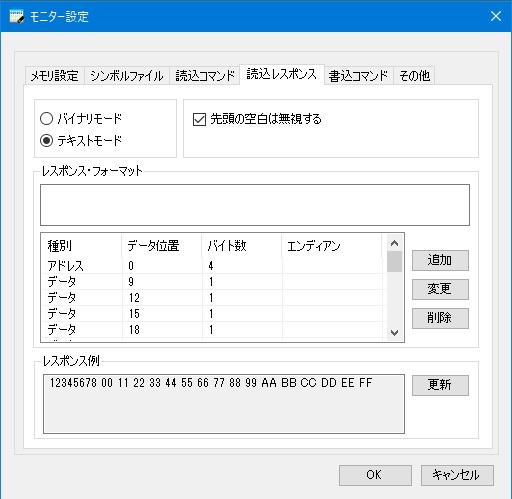Switch to the メモリ設定 tab
Screen dimensions: 512x499
pos(55,76)
